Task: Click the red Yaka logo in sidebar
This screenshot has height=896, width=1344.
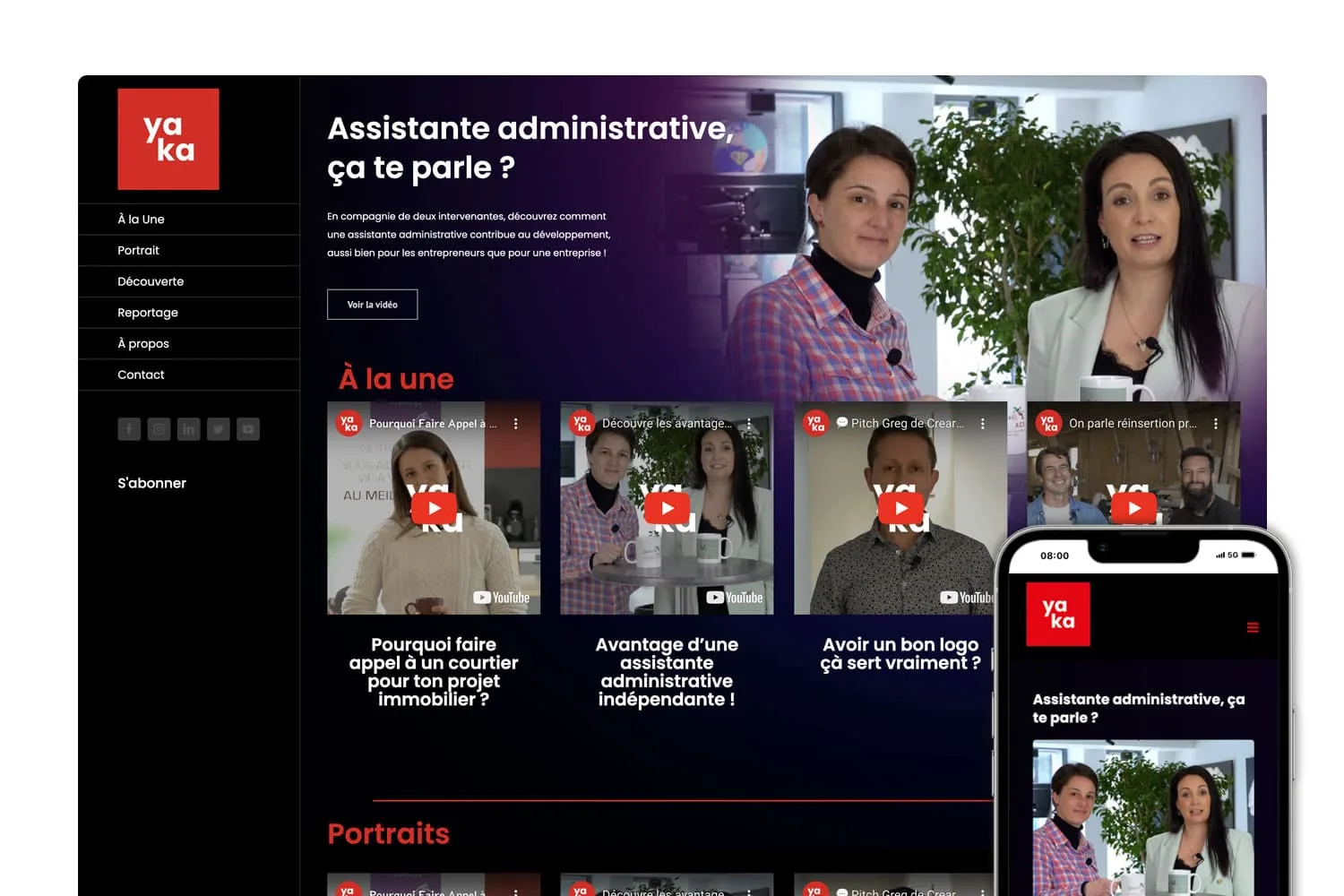Action: pyautogui.click(x=168, y=139)
